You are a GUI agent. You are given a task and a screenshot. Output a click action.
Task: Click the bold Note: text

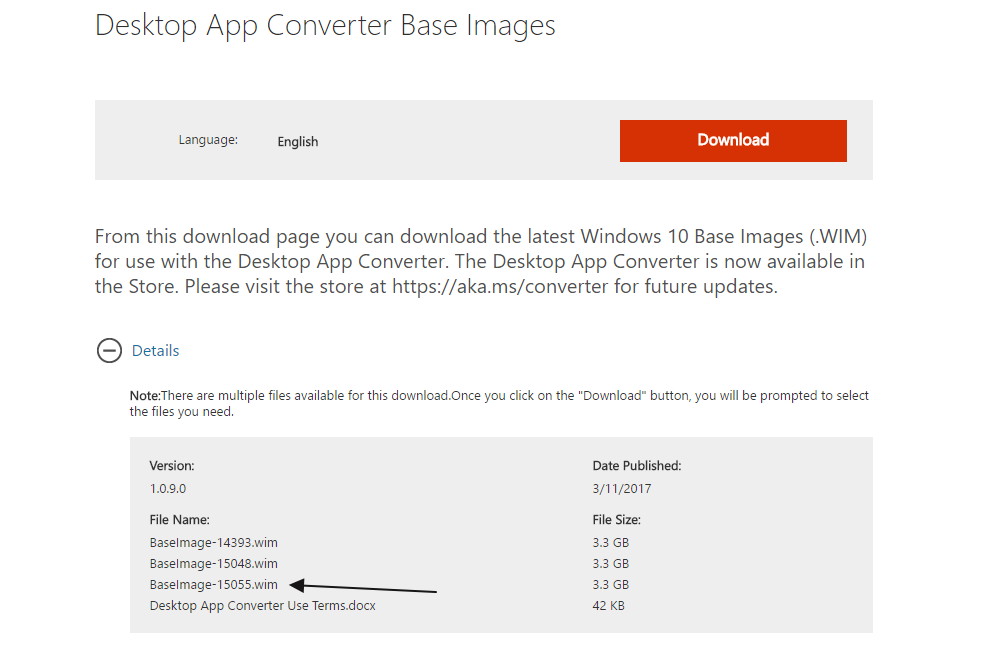coord(145,395)
